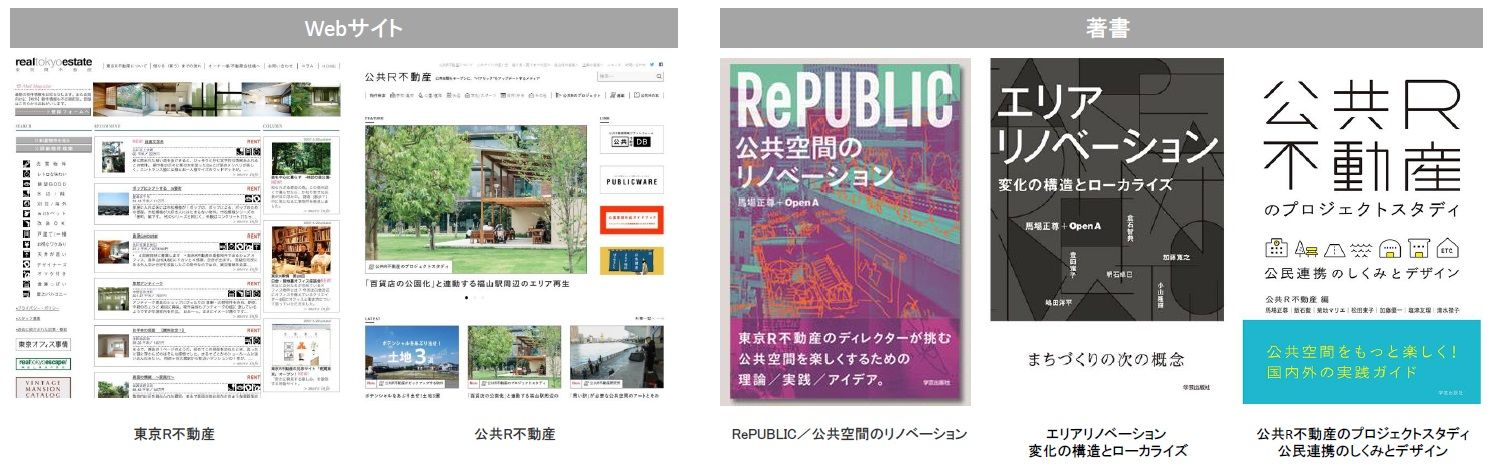The image size is (1495, 475).
Task: Click the icon beside 水辺/緑 category
Action: click(26, 193)
